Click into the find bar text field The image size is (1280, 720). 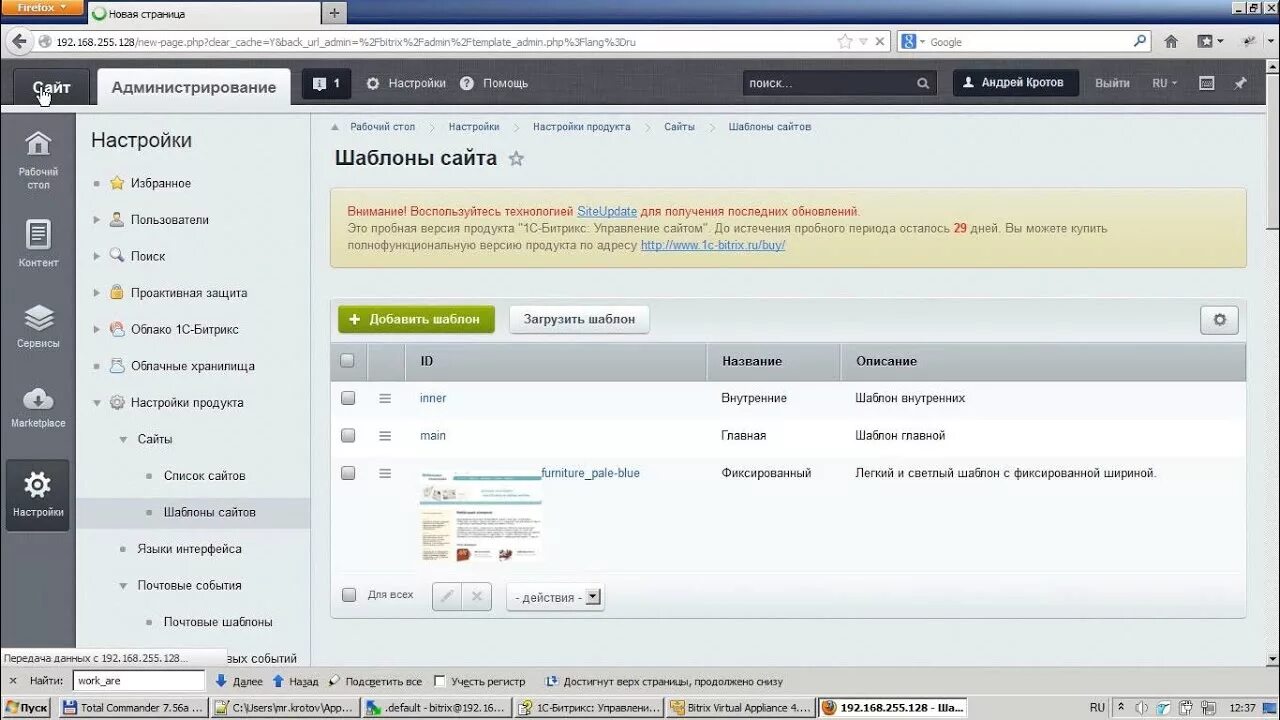pyautogui.click(x=139, y=681)
